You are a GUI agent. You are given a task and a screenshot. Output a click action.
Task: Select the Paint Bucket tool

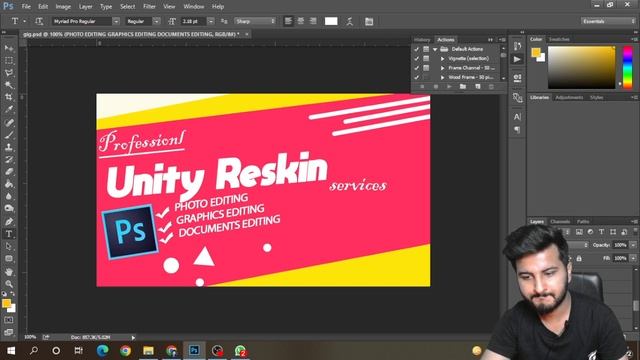click(9, 184)
